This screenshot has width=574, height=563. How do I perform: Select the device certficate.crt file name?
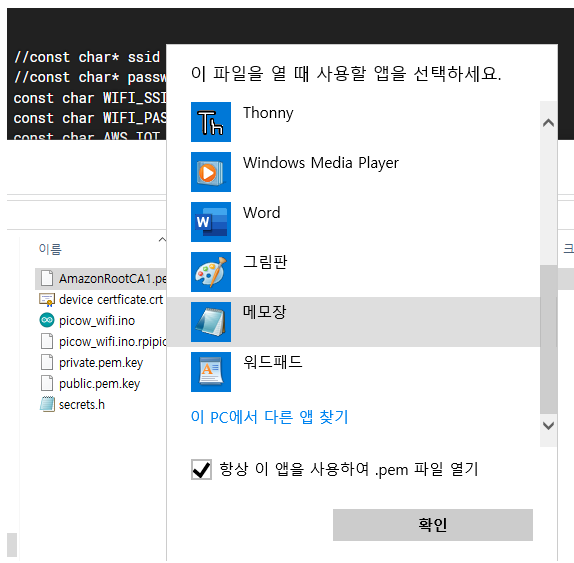click(111, 300)
